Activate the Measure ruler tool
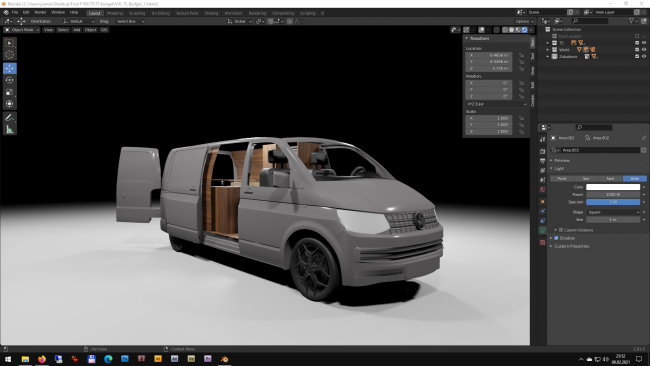The width and height of the screenshot is (650, 366). click(10, 129)
